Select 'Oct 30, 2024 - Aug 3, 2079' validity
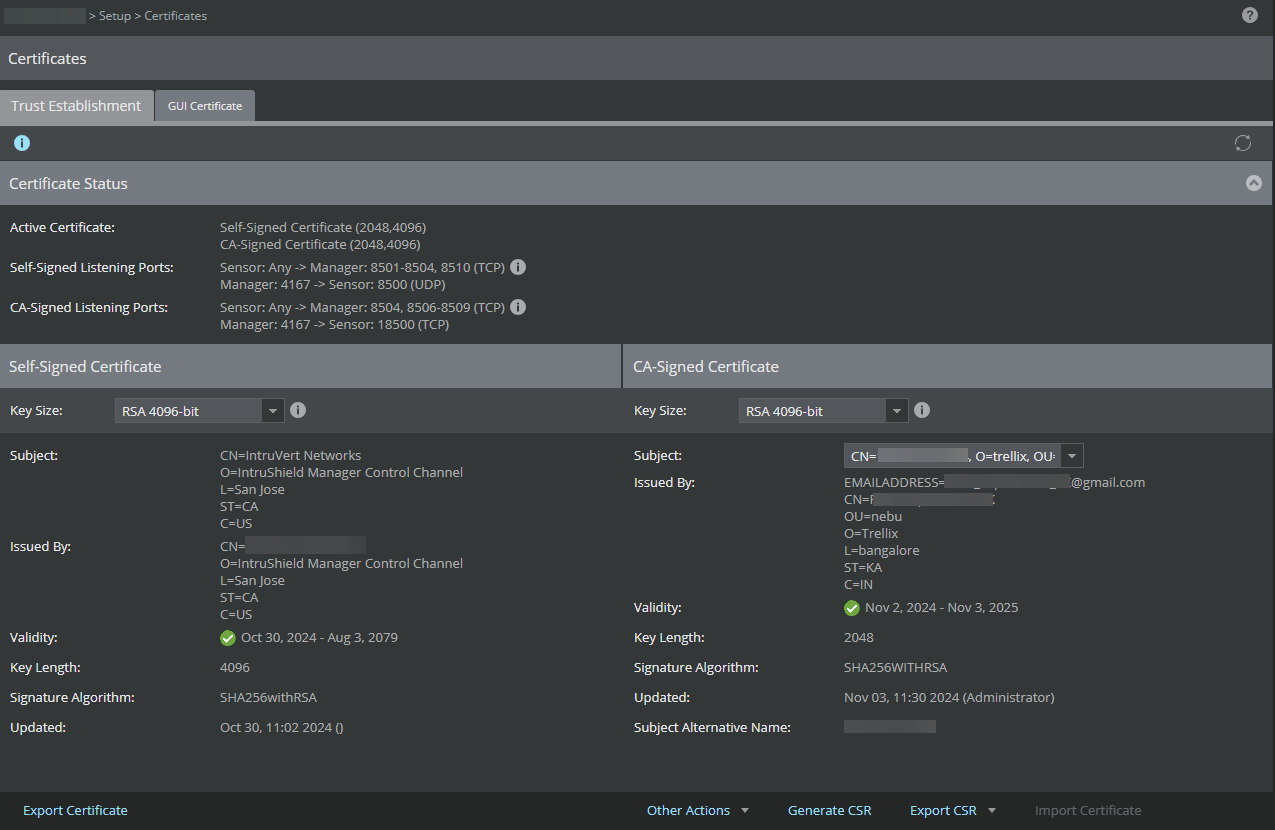 click(320, 638)
